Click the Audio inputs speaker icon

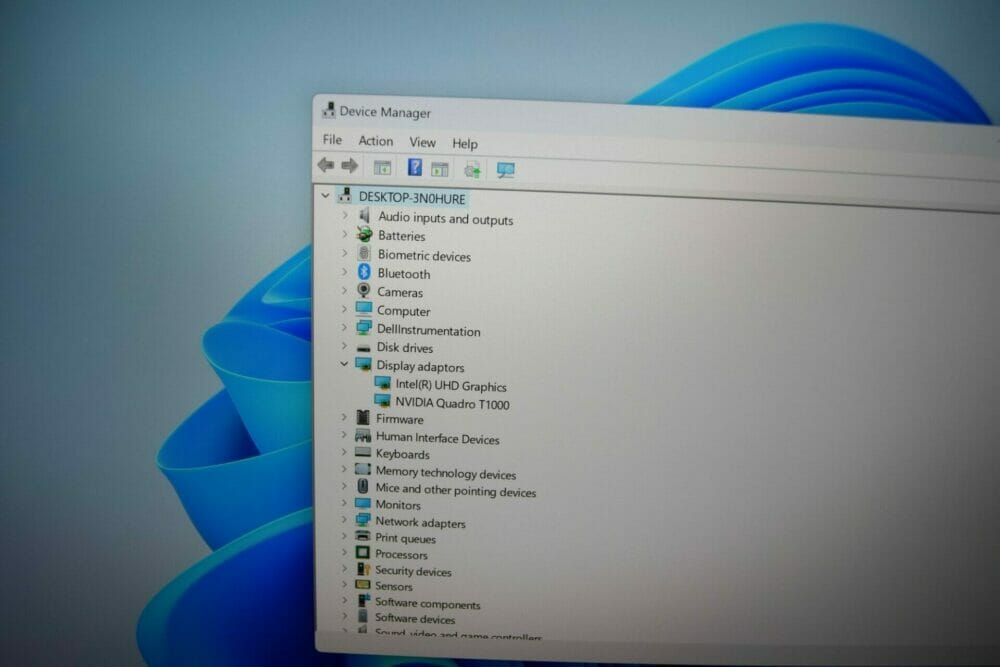click(364, 216)
